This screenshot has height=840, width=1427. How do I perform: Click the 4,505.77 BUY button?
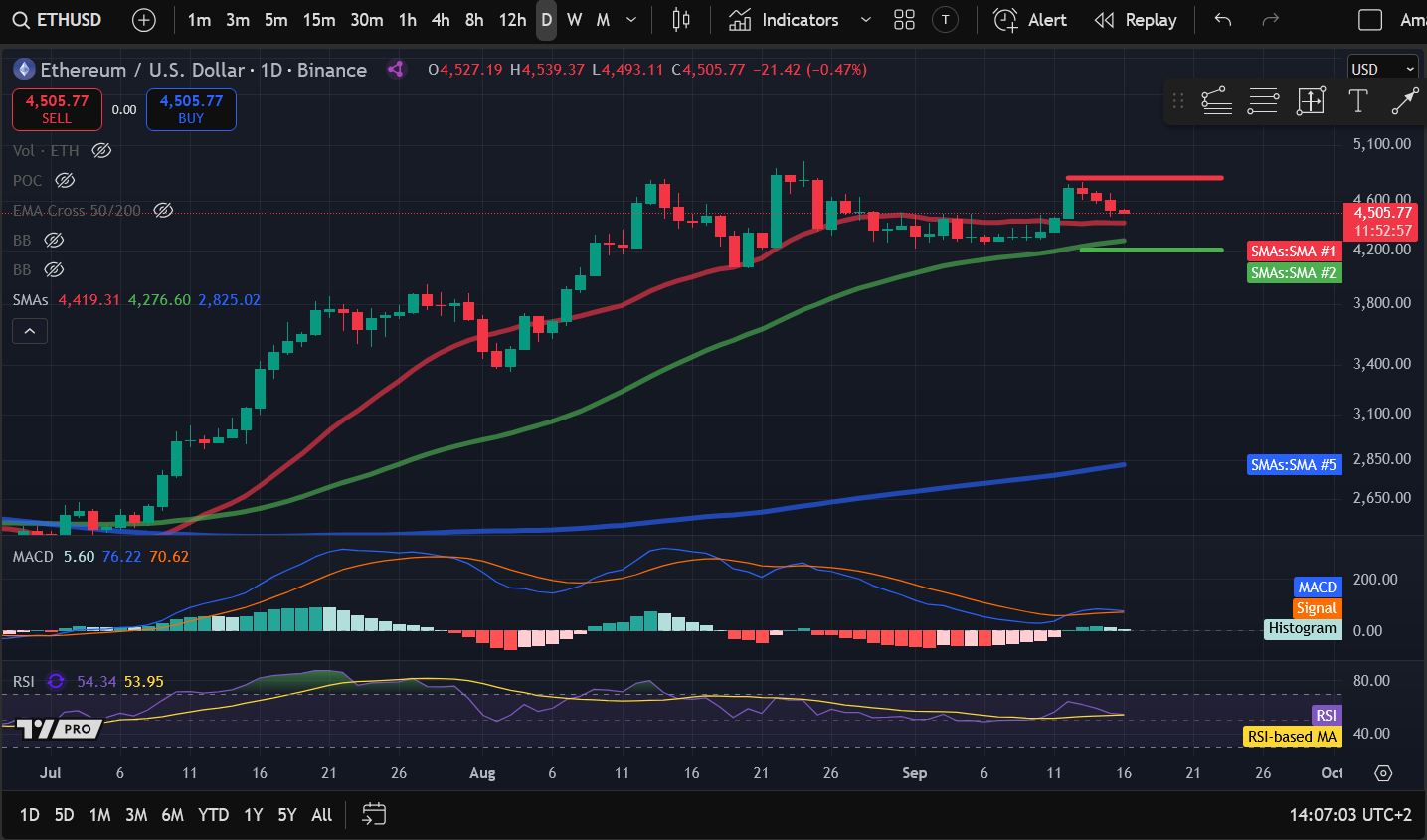coord(191,109)
